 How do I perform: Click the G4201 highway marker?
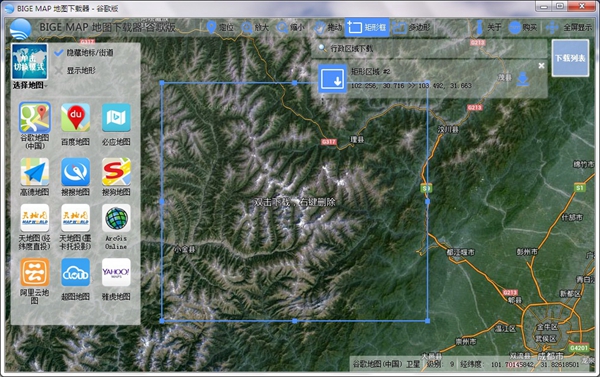pyautogui.click(x=579, y=348)
